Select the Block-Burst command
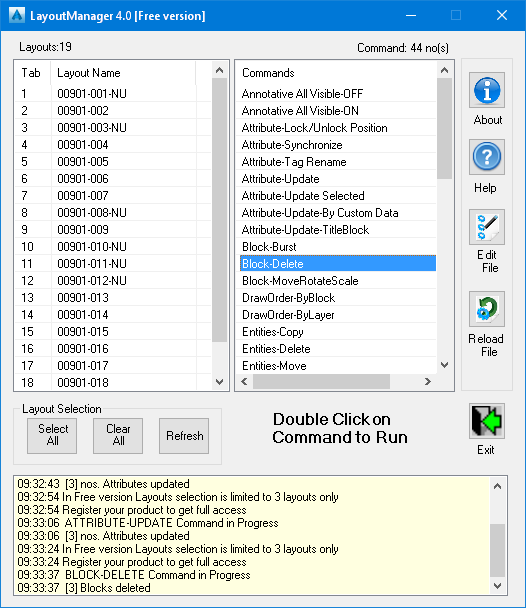 (x=336, y=247)
